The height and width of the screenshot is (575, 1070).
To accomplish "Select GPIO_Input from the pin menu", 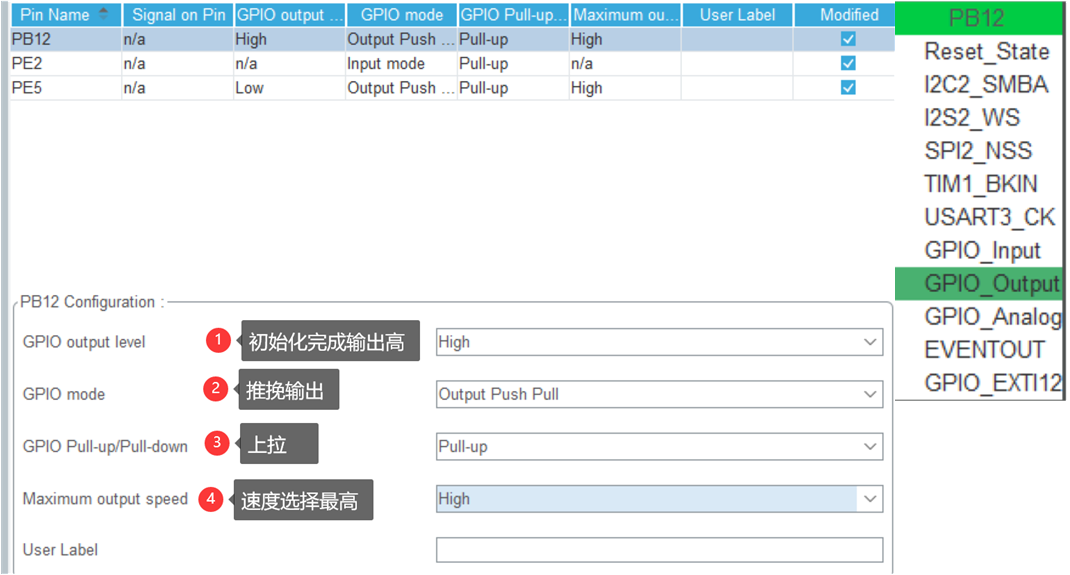I will pyautogui.click(x=982, y=251).
